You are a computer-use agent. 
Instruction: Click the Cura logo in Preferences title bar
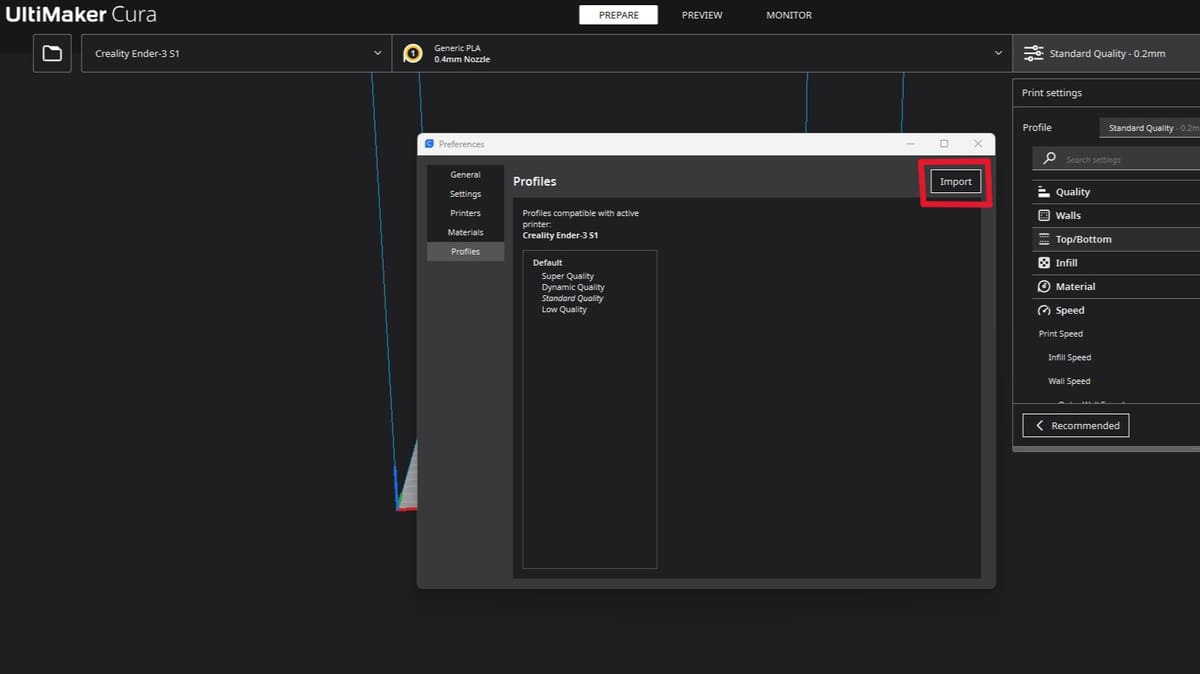(429, 144)
